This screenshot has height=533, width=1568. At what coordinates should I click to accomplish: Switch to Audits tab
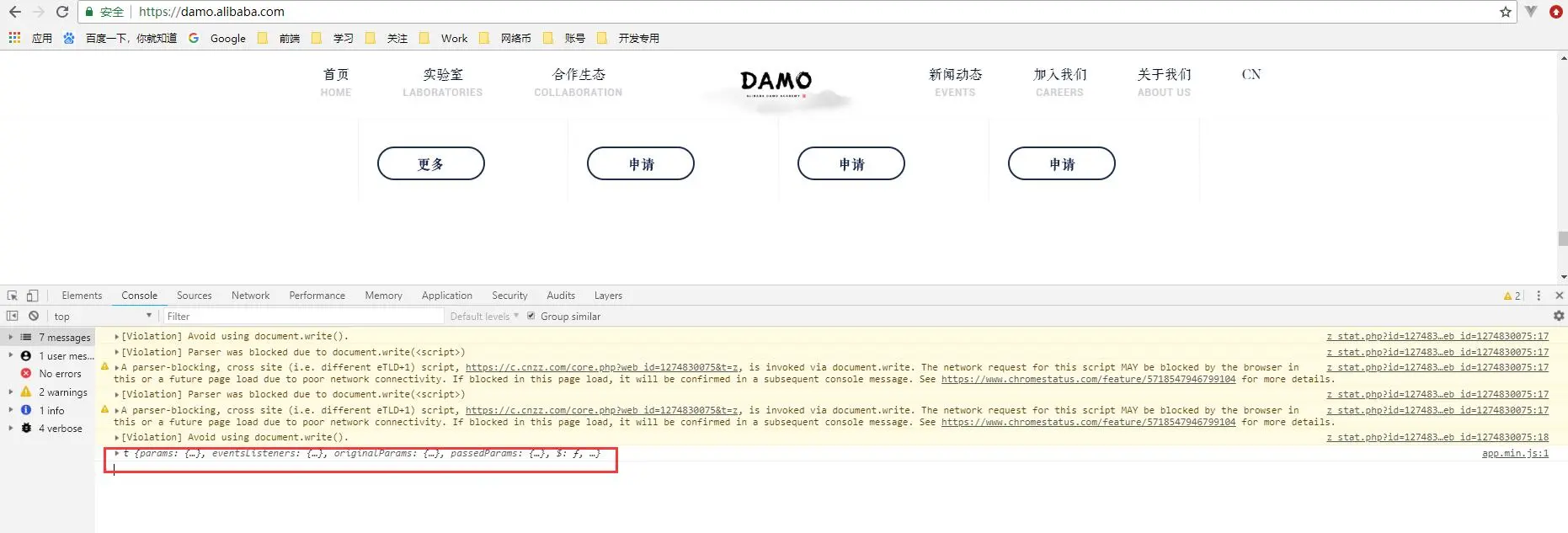(x=560, y=296)
